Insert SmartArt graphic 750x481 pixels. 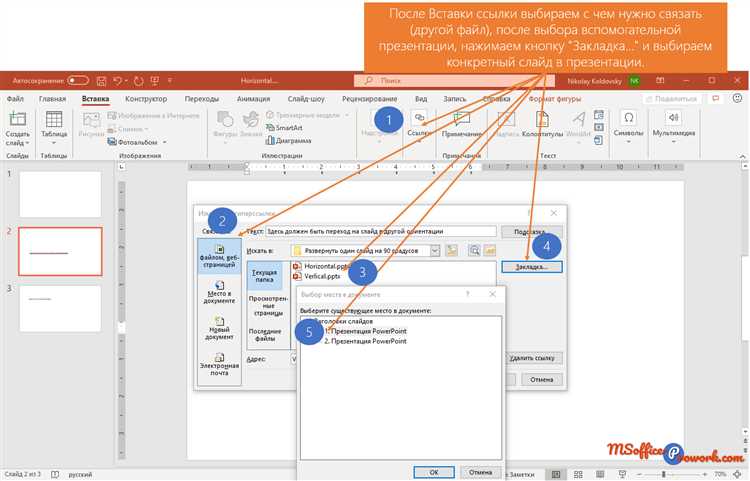click(284, 128)
